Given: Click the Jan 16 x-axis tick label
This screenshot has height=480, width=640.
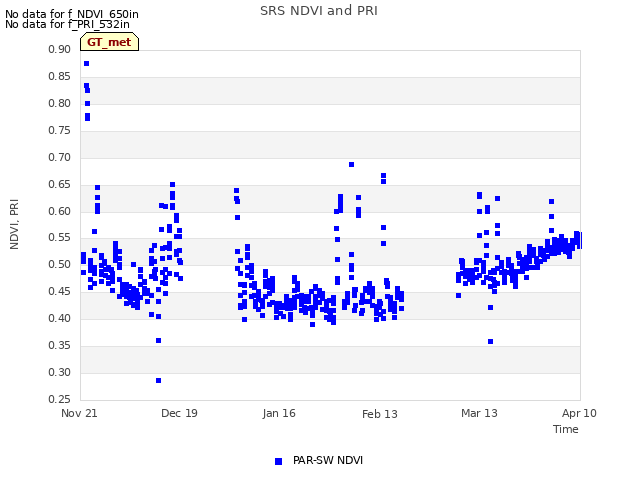Looking at the screenshot, I should click(279, 413).
